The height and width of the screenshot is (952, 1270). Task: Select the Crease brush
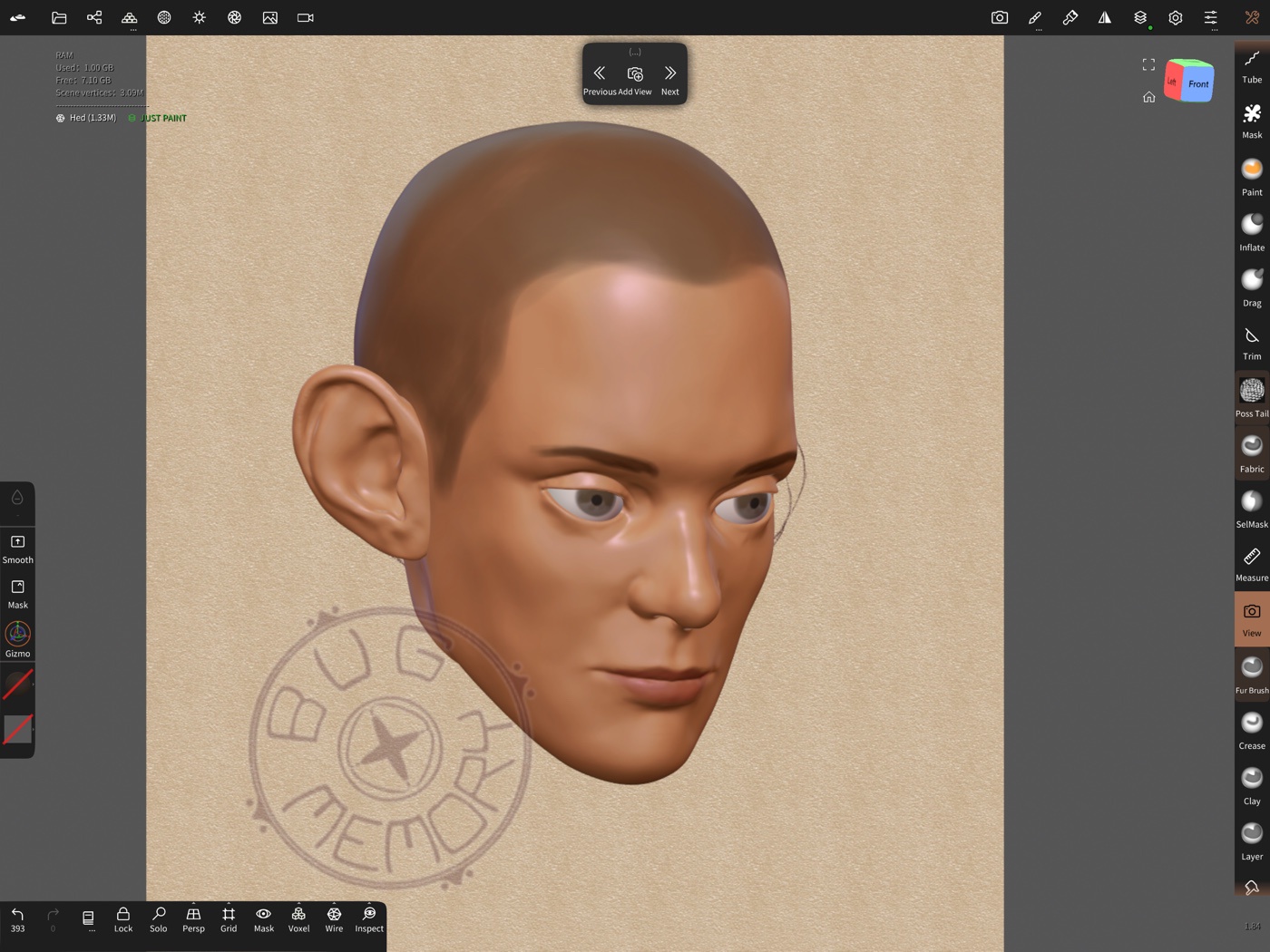[1252, 730]
